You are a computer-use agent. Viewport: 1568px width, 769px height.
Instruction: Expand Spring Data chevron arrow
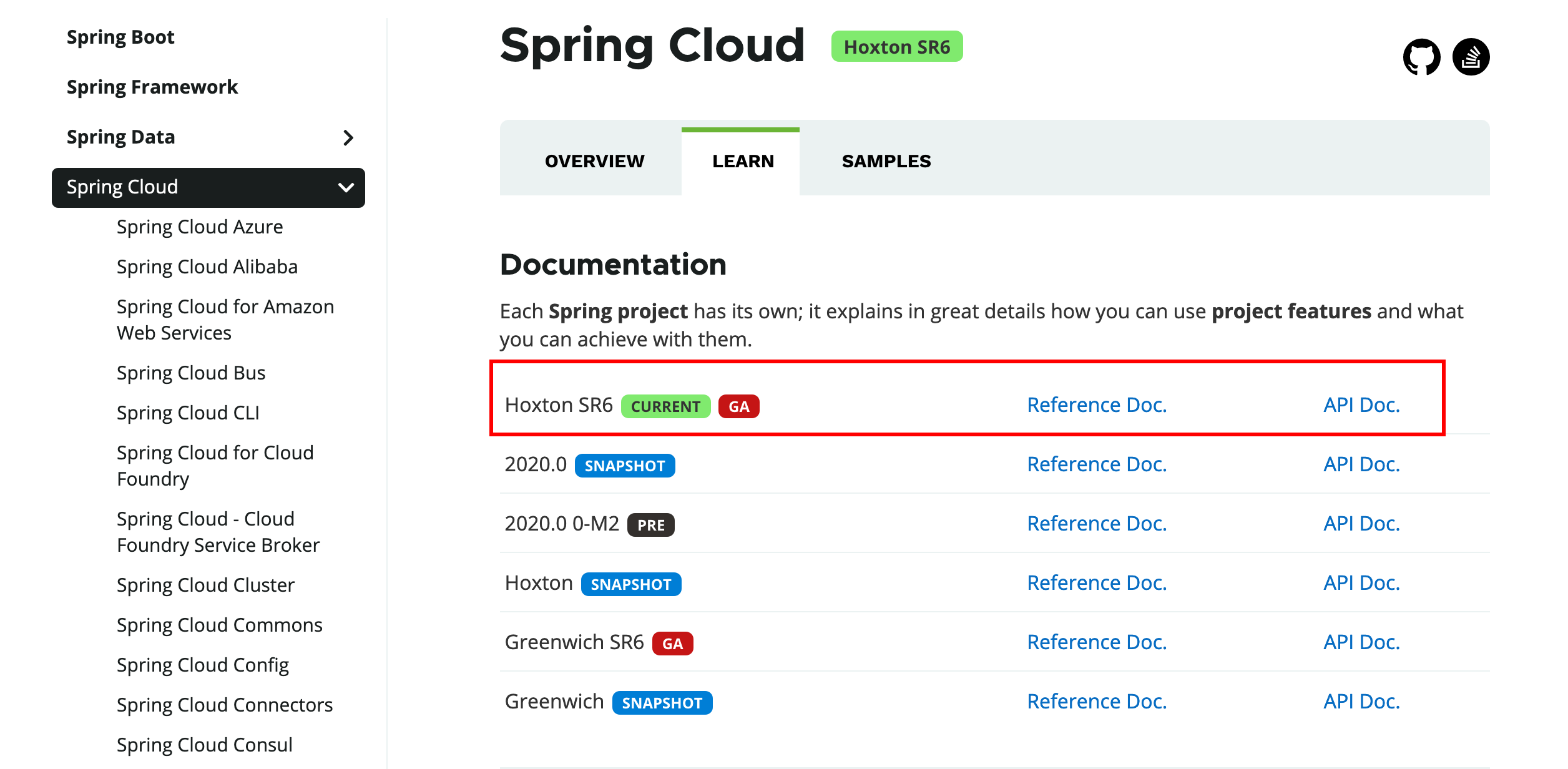348,138
